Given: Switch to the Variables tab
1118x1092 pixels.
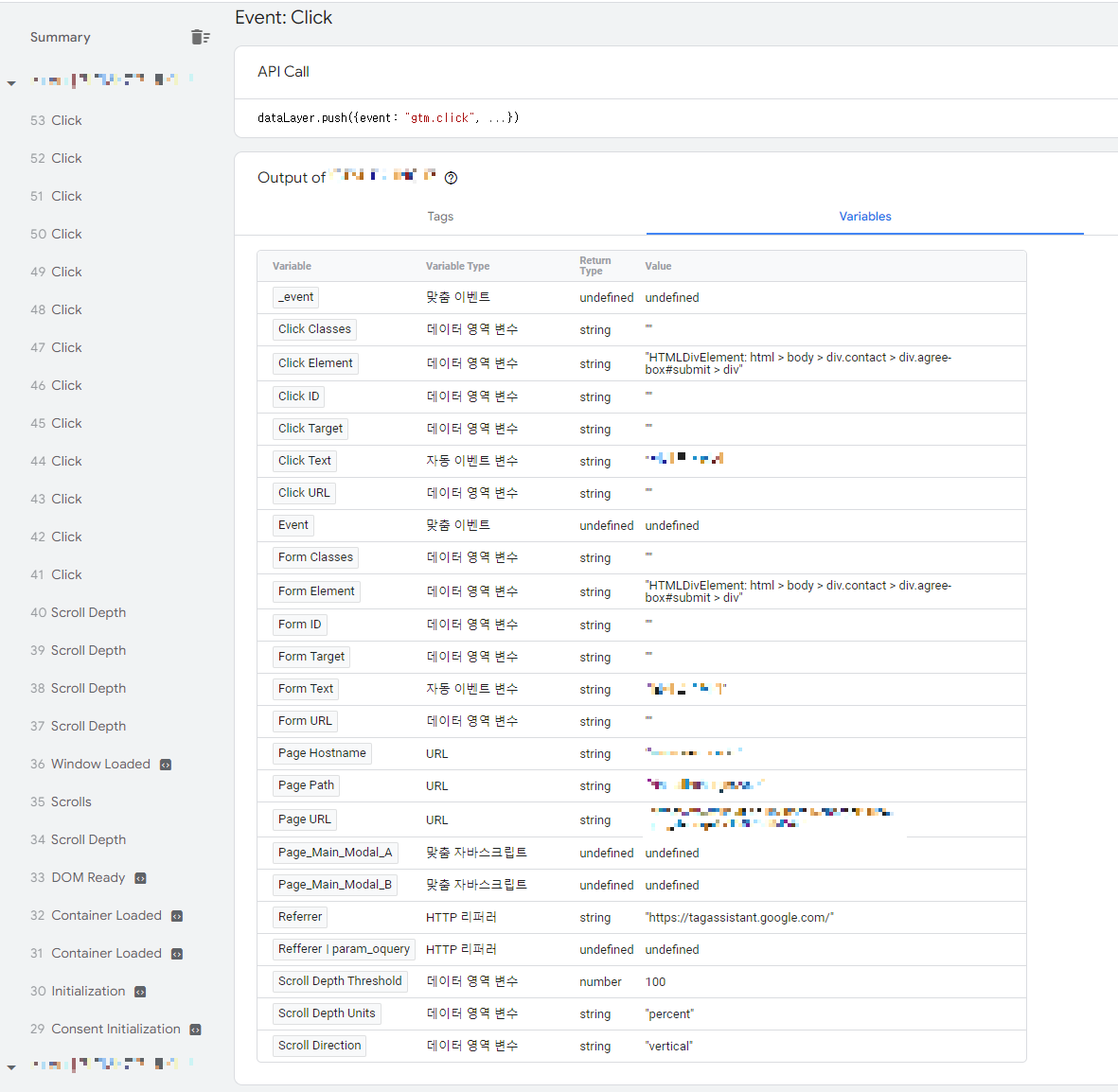Looking at the screenshot, I should click(x=865, y=216).
